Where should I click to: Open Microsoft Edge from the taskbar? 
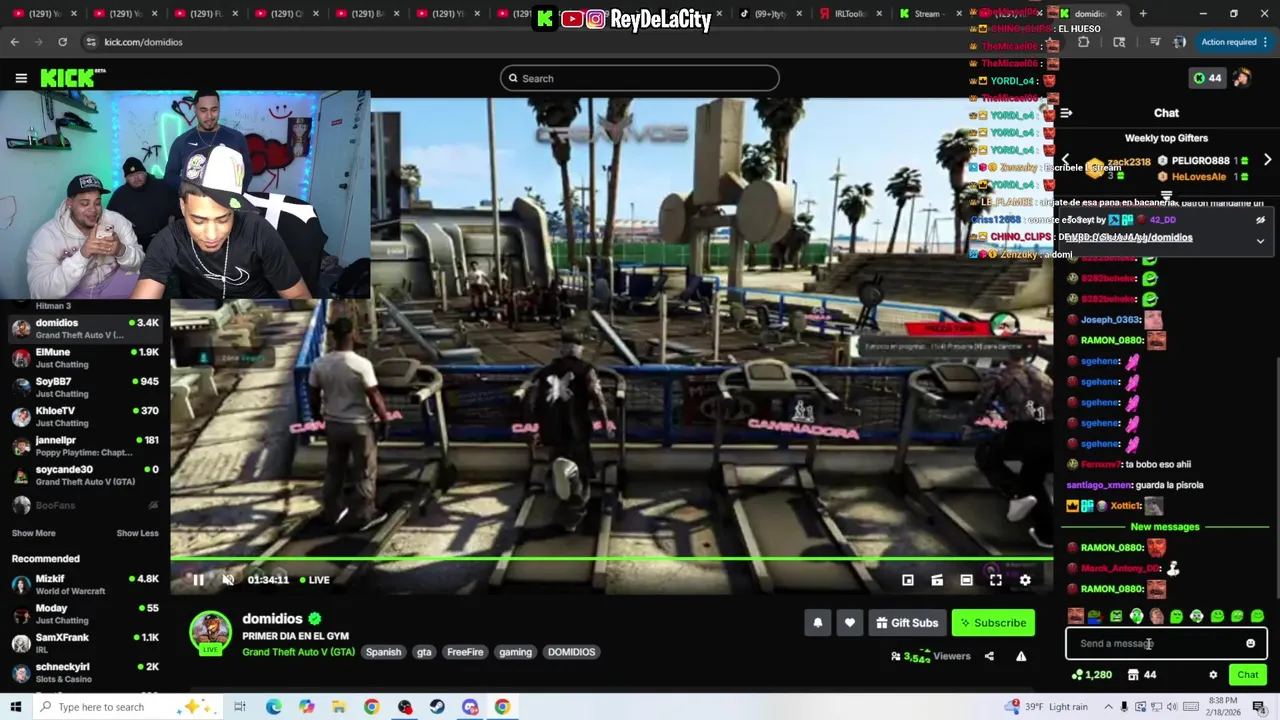coord(273,707)
